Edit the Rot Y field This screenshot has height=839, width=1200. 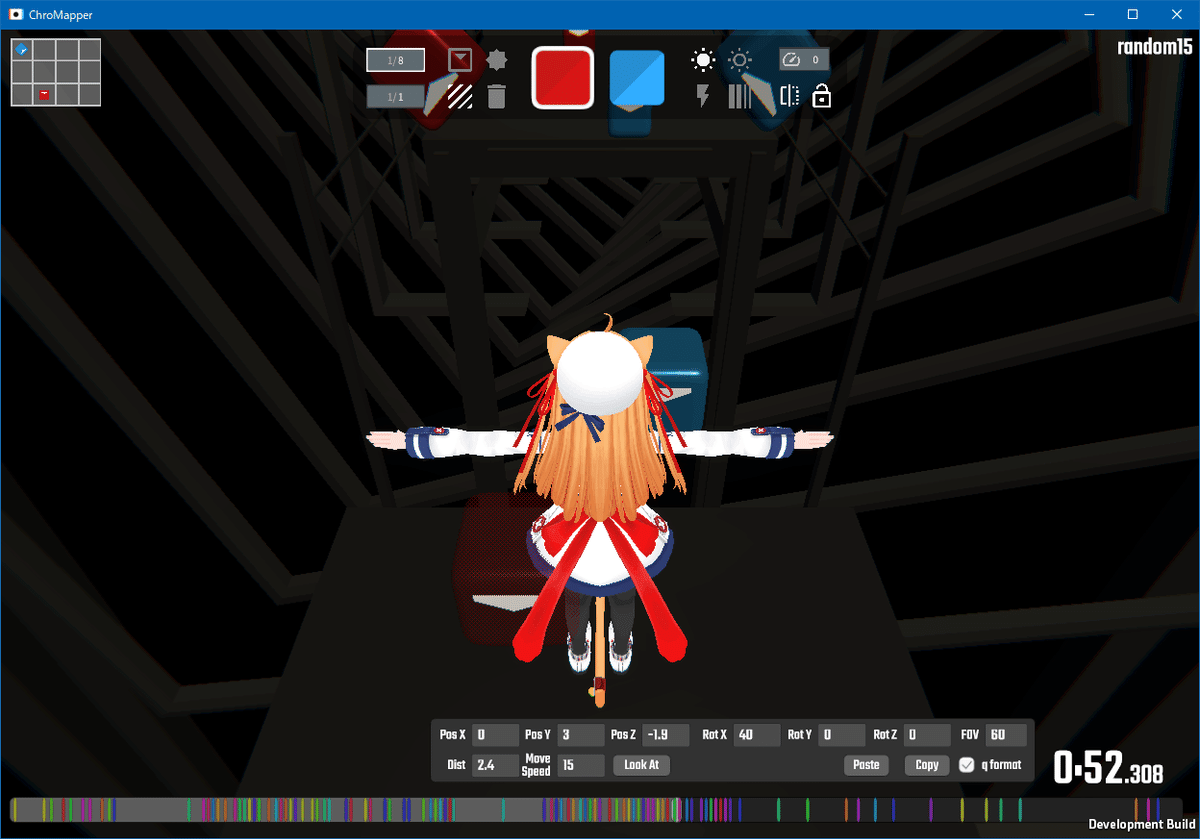(x=842, y=735)
